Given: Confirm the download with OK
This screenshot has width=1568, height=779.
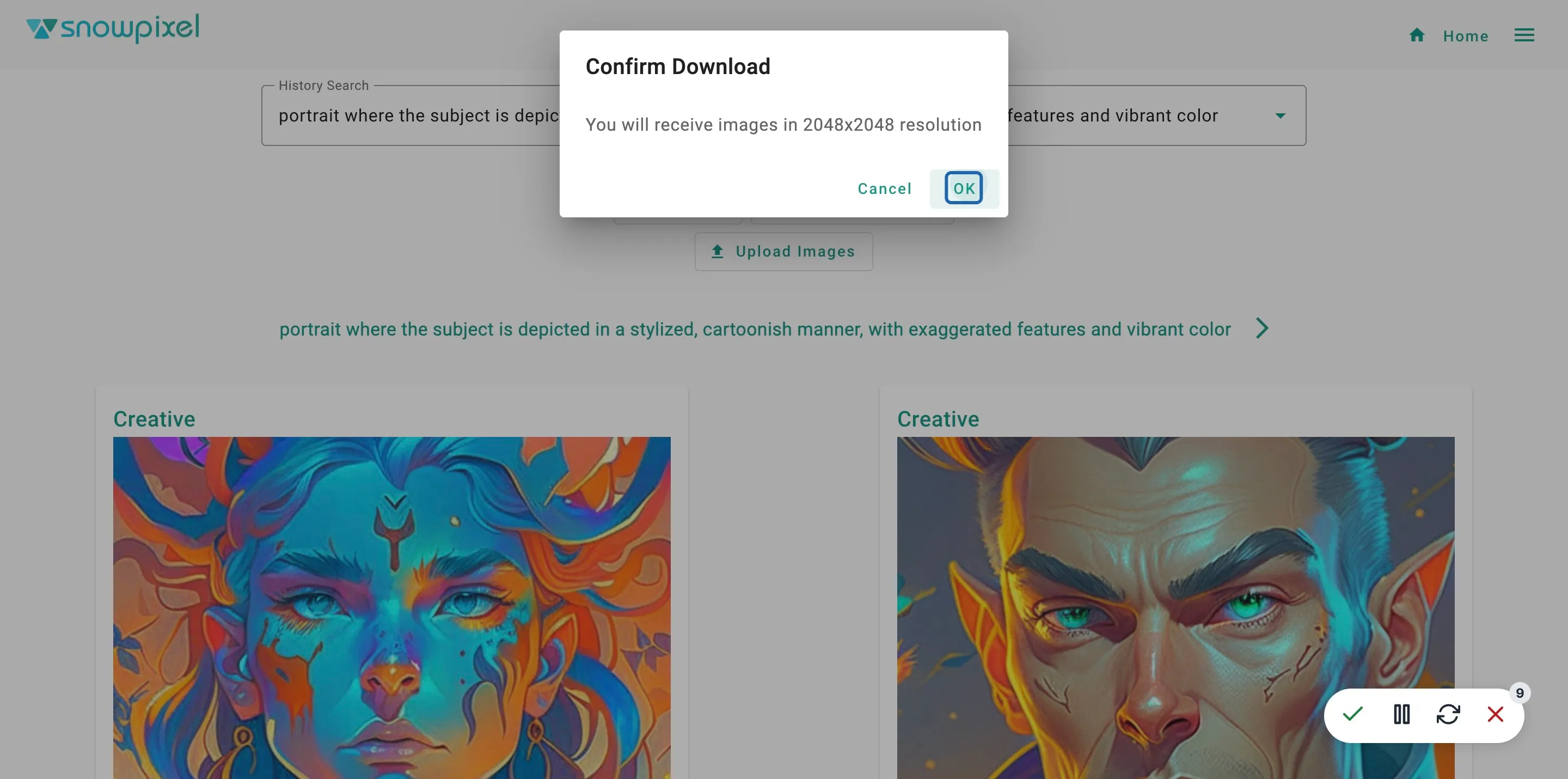Looking at the screenshot, I should (x=964, y=188).
